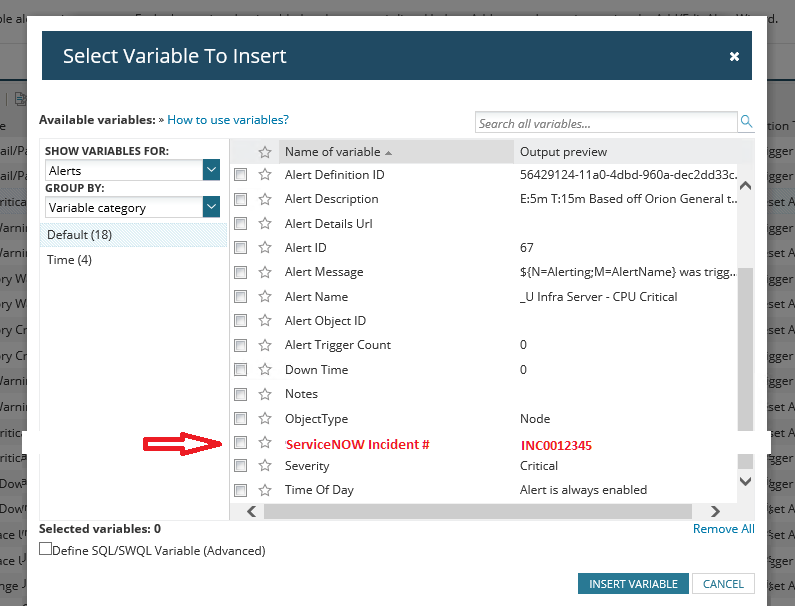Check the Notes checkbox
Image resolution: width=795 pixels, height=606 pixels.
click(x=240, y=394)
